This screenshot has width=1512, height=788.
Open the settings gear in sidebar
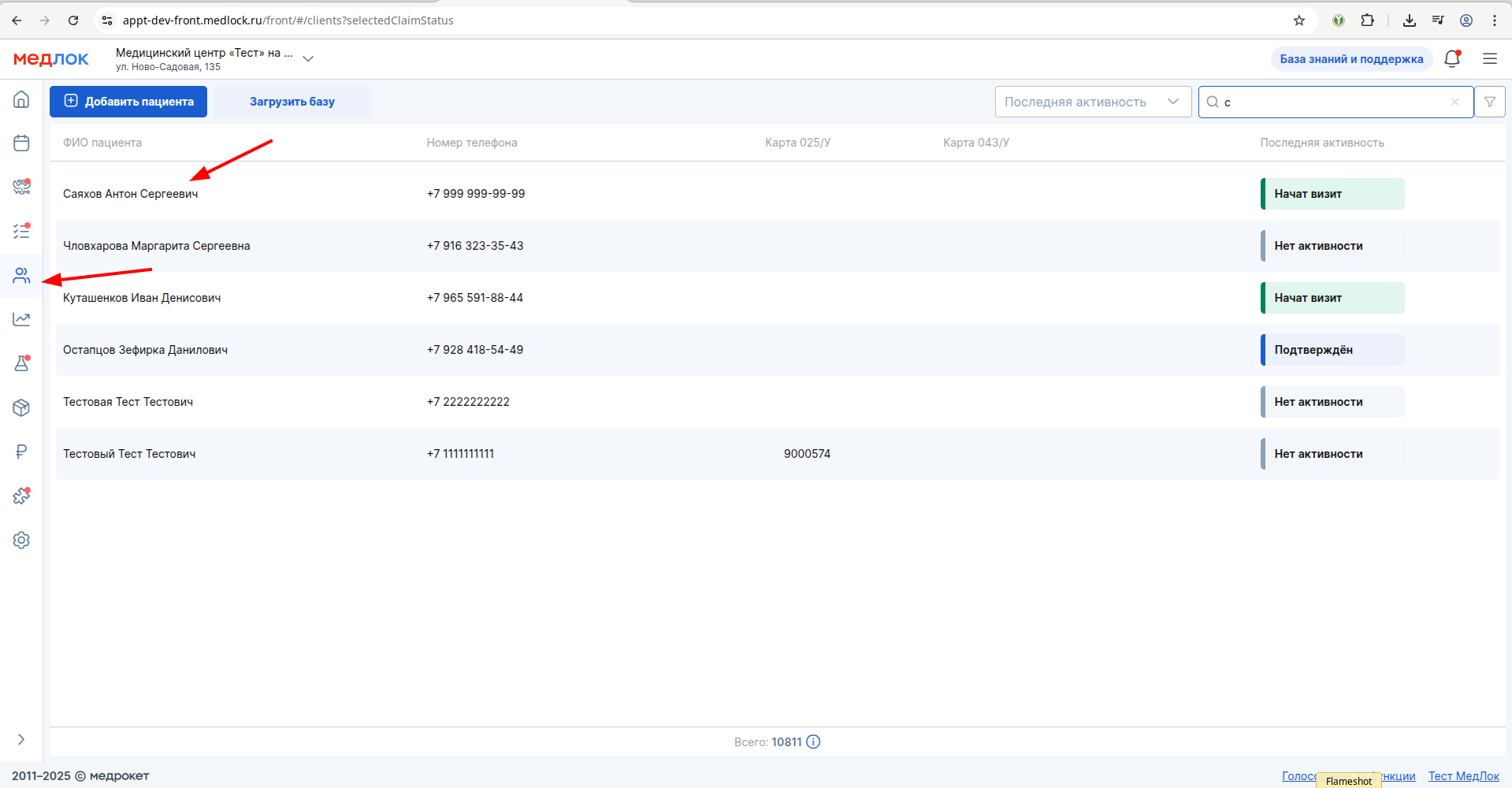coord(21,540)
